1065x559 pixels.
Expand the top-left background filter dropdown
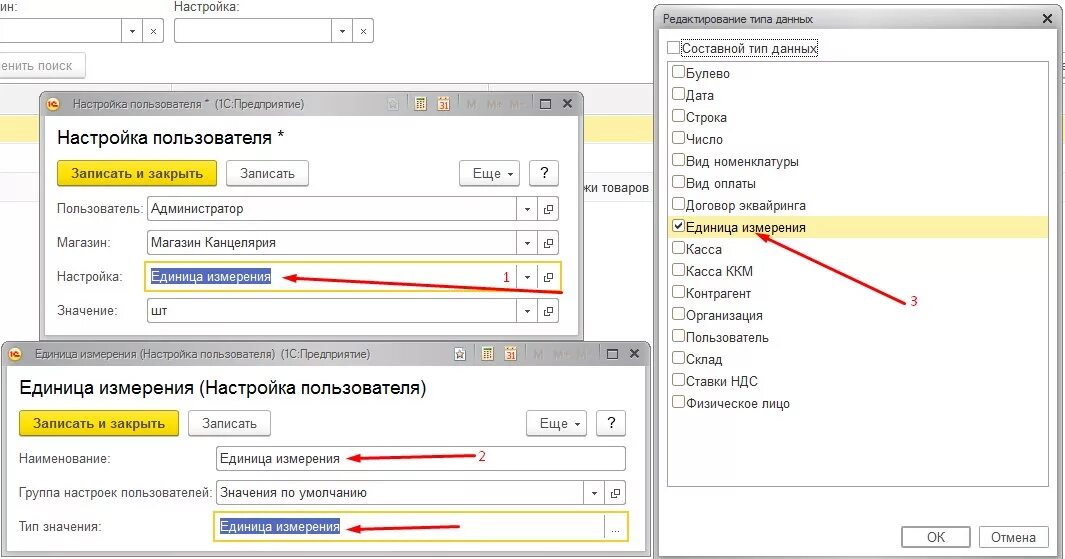click(x=132, y=31)
